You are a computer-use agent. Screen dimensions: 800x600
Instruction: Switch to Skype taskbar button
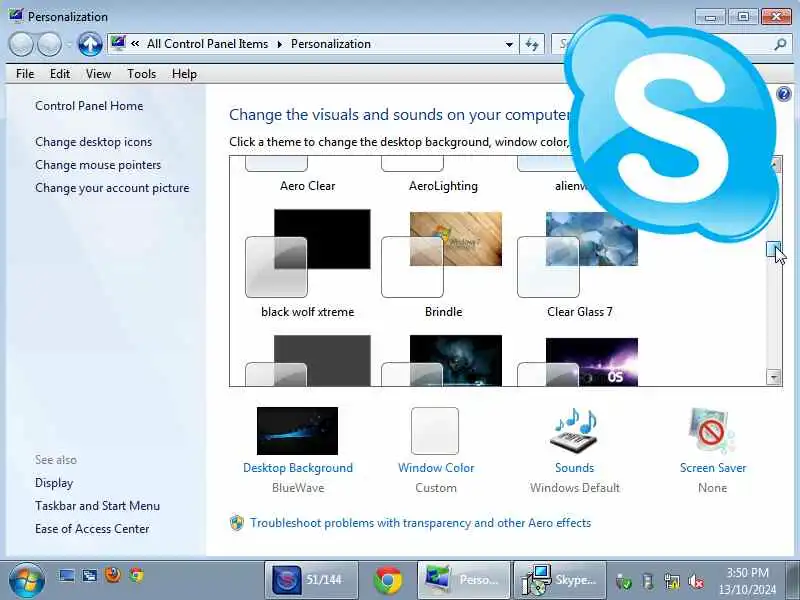coord(560,580)
